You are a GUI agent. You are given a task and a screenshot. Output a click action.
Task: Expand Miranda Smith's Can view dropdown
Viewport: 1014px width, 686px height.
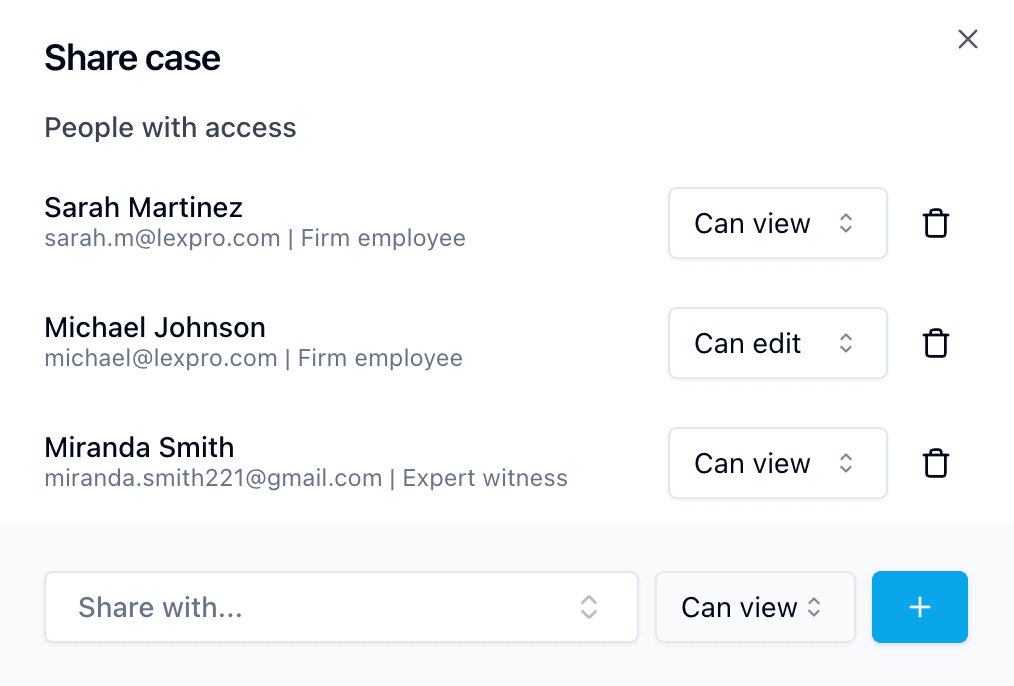777,463
